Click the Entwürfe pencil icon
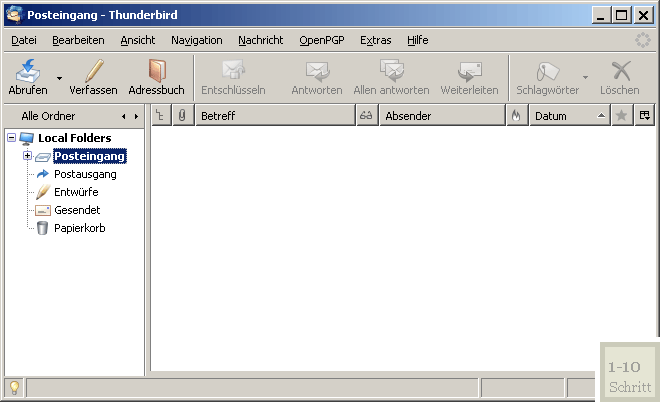The height and width of the screenshot is (402, 660). pyautogui.click(x=43, y=192)
